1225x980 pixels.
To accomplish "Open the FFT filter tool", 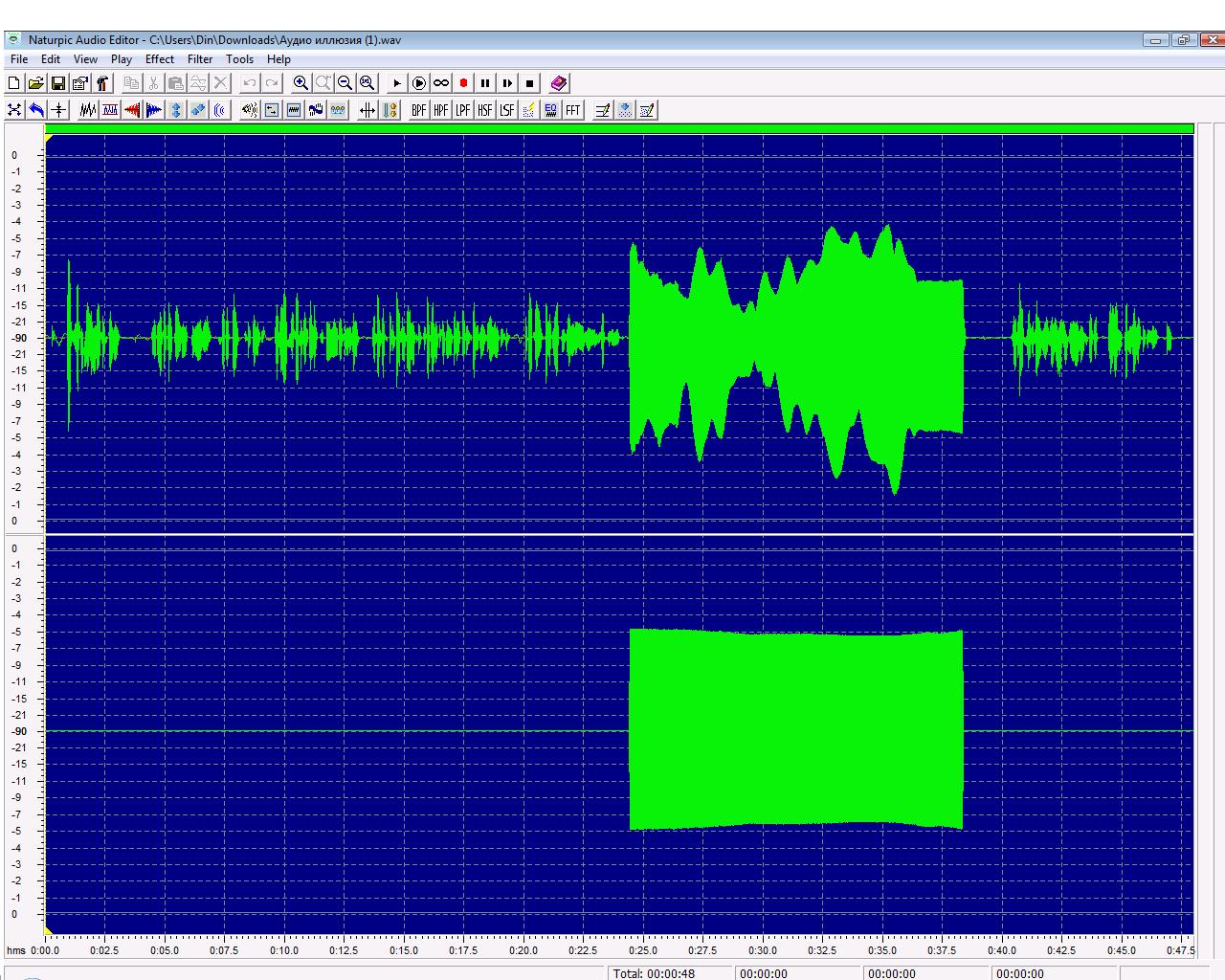I will 573,110.
